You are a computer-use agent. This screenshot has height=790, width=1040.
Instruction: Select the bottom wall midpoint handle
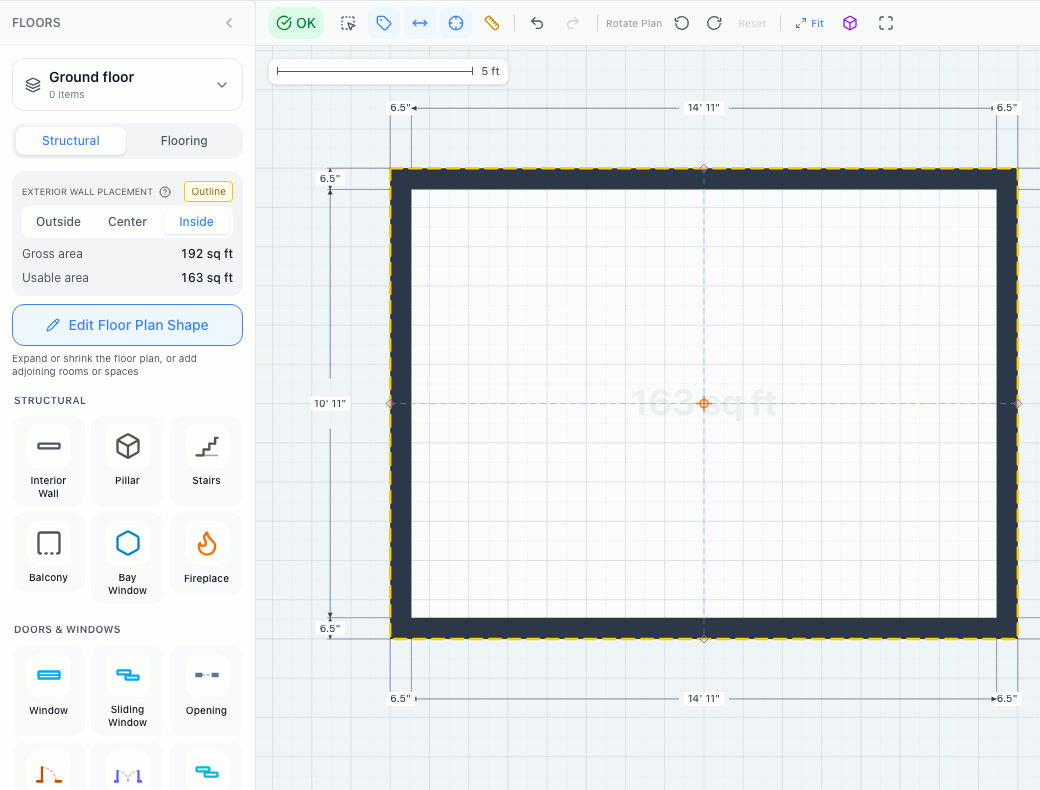[704, 639]
